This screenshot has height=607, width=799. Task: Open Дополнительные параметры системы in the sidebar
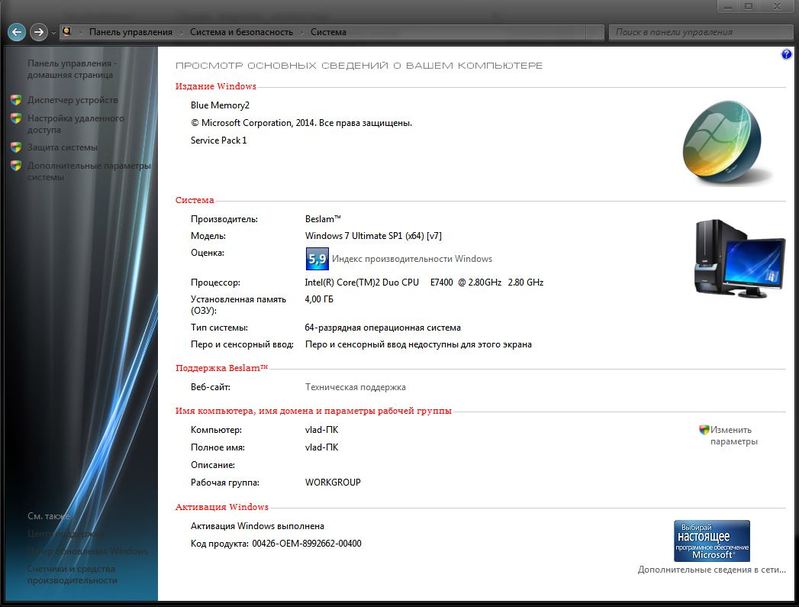88,171
